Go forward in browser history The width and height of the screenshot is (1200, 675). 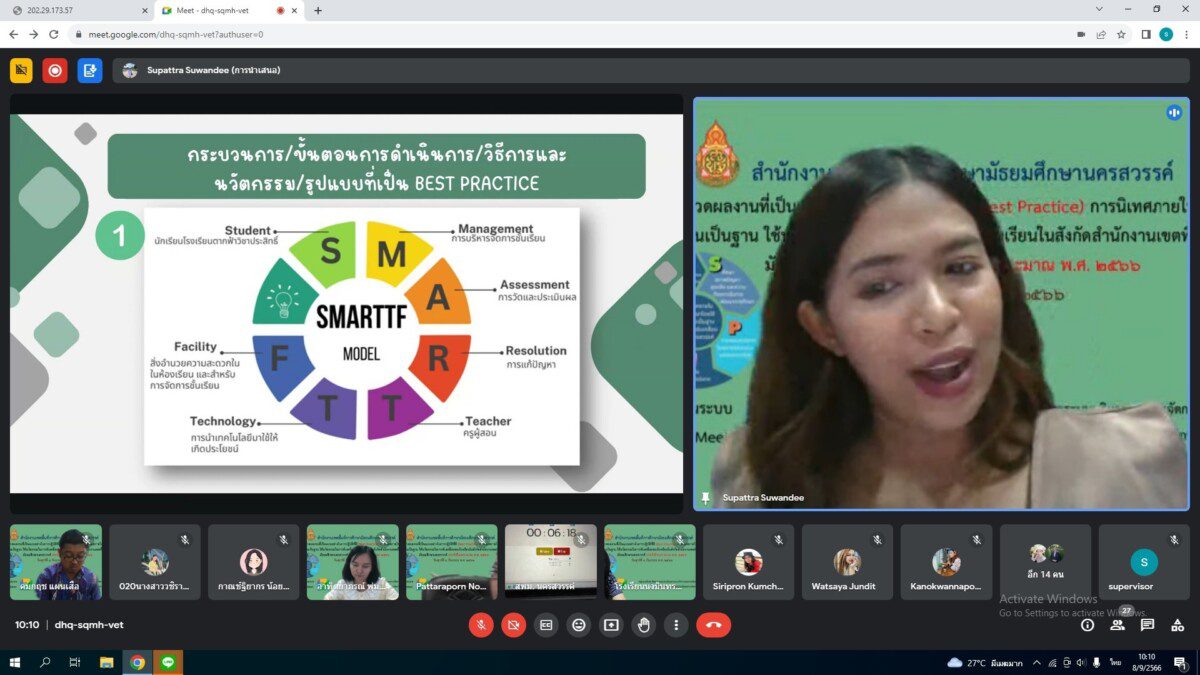click(34, 34)
